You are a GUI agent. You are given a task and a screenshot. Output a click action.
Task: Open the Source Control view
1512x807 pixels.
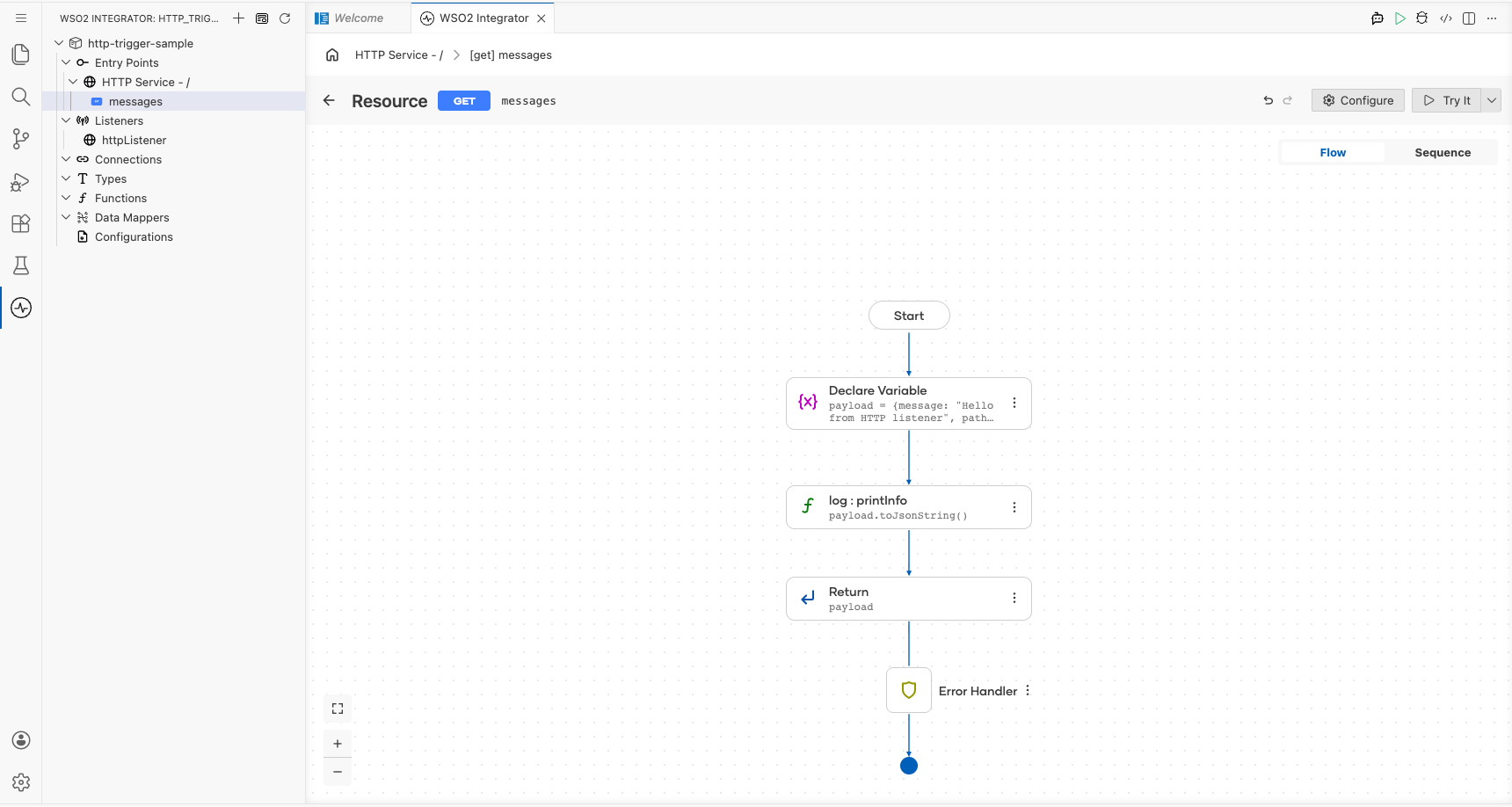[21, 139]
